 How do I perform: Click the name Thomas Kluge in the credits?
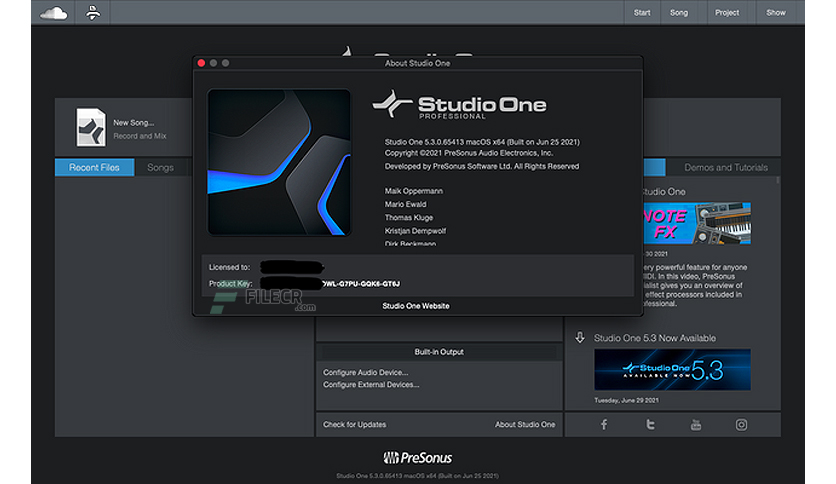(409, 217)
